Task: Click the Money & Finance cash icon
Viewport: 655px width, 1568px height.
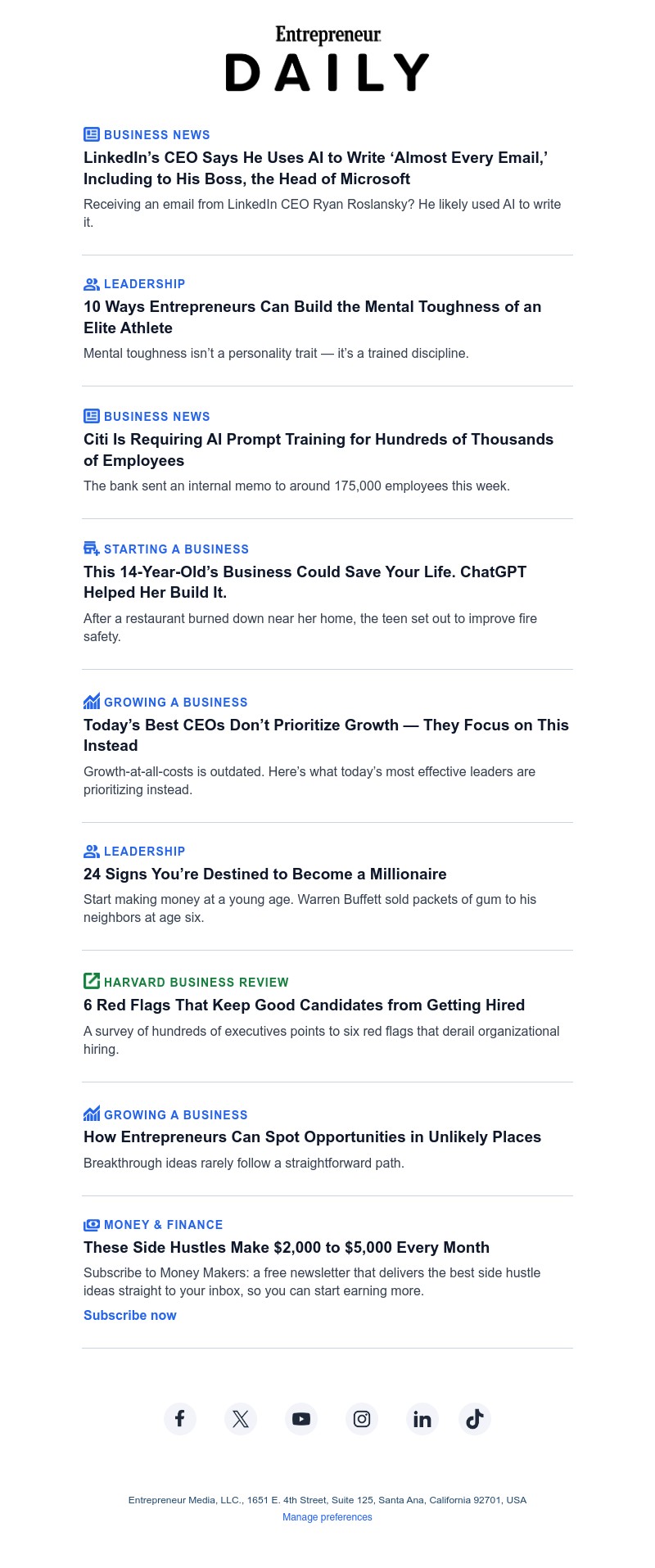Action: 92,1225
